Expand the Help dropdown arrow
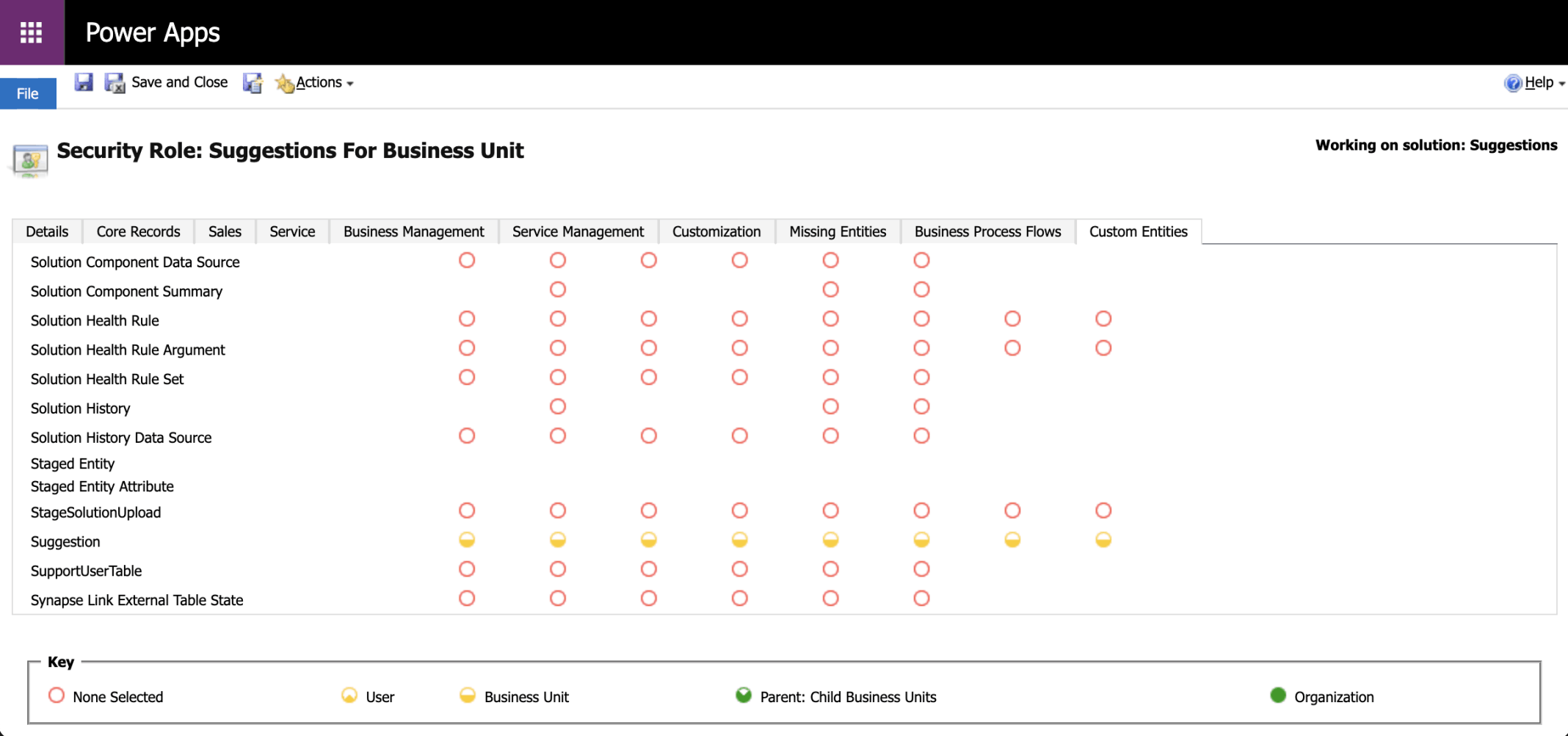The width and height of the screenshot is (1568, 736). tap(1561, 84)
